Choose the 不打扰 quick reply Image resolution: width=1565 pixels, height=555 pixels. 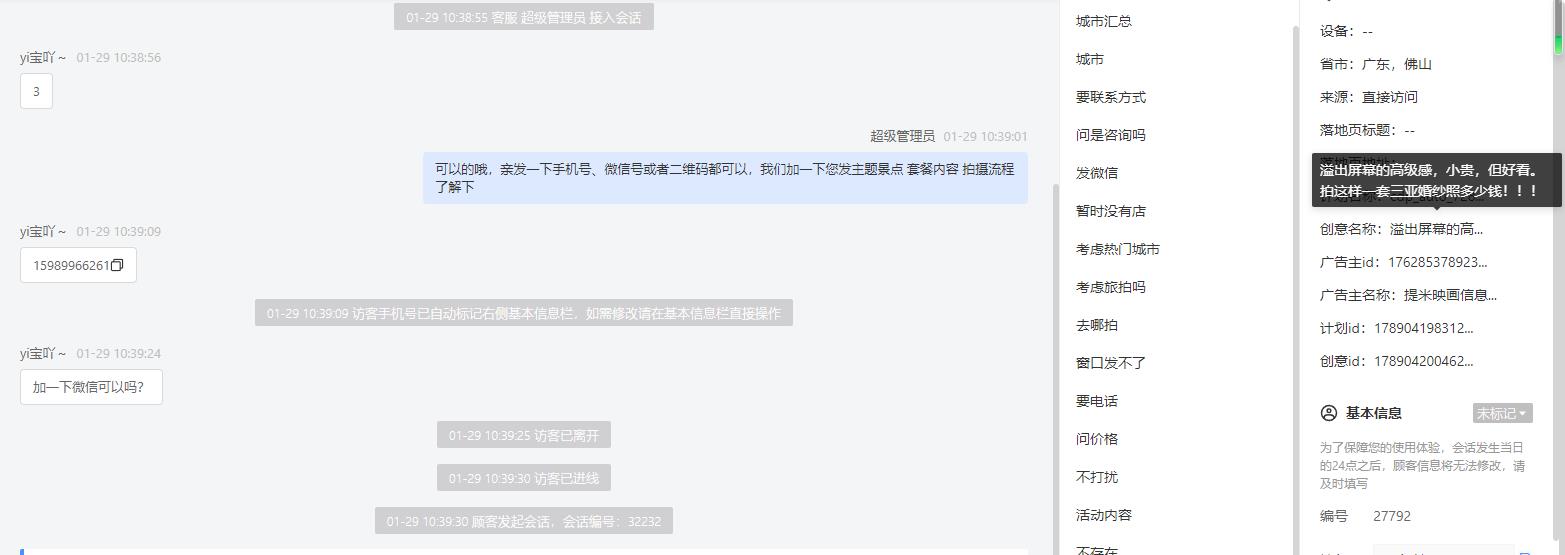[1097, 477]
